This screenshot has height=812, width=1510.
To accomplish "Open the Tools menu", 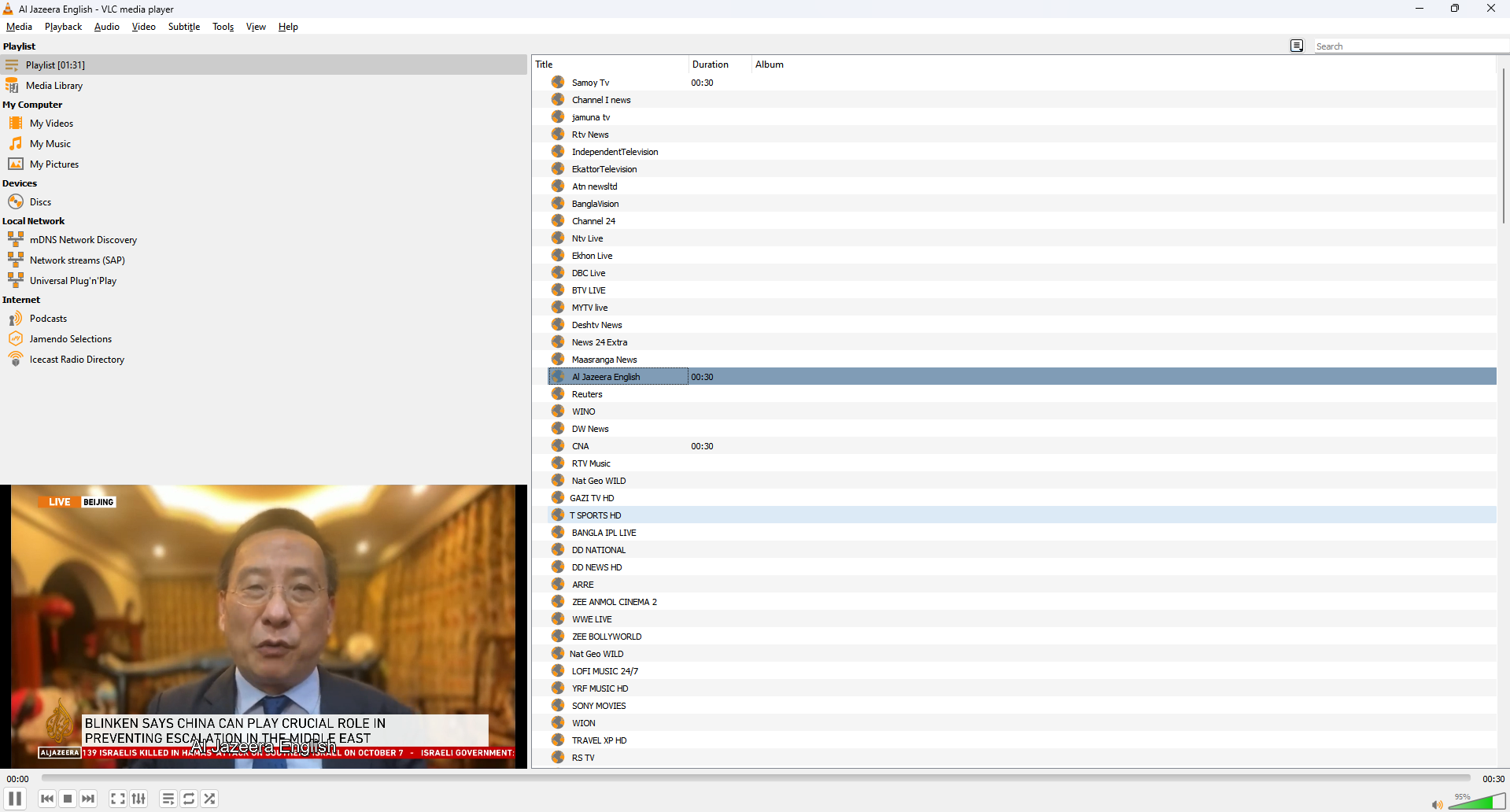I will coord(223,27).
